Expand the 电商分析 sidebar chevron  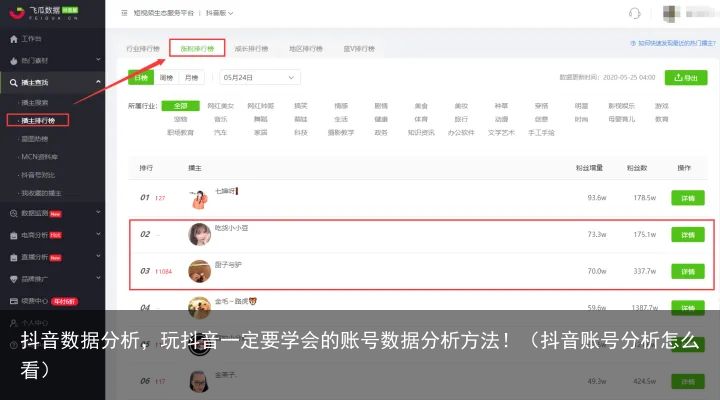(98, 234)
